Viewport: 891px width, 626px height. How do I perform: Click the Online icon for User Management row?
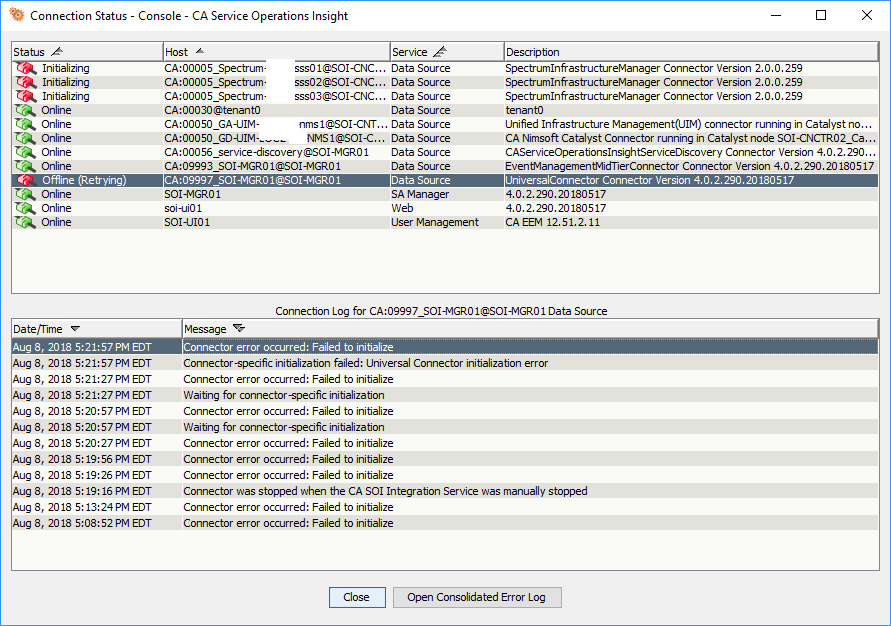[25, 222]
